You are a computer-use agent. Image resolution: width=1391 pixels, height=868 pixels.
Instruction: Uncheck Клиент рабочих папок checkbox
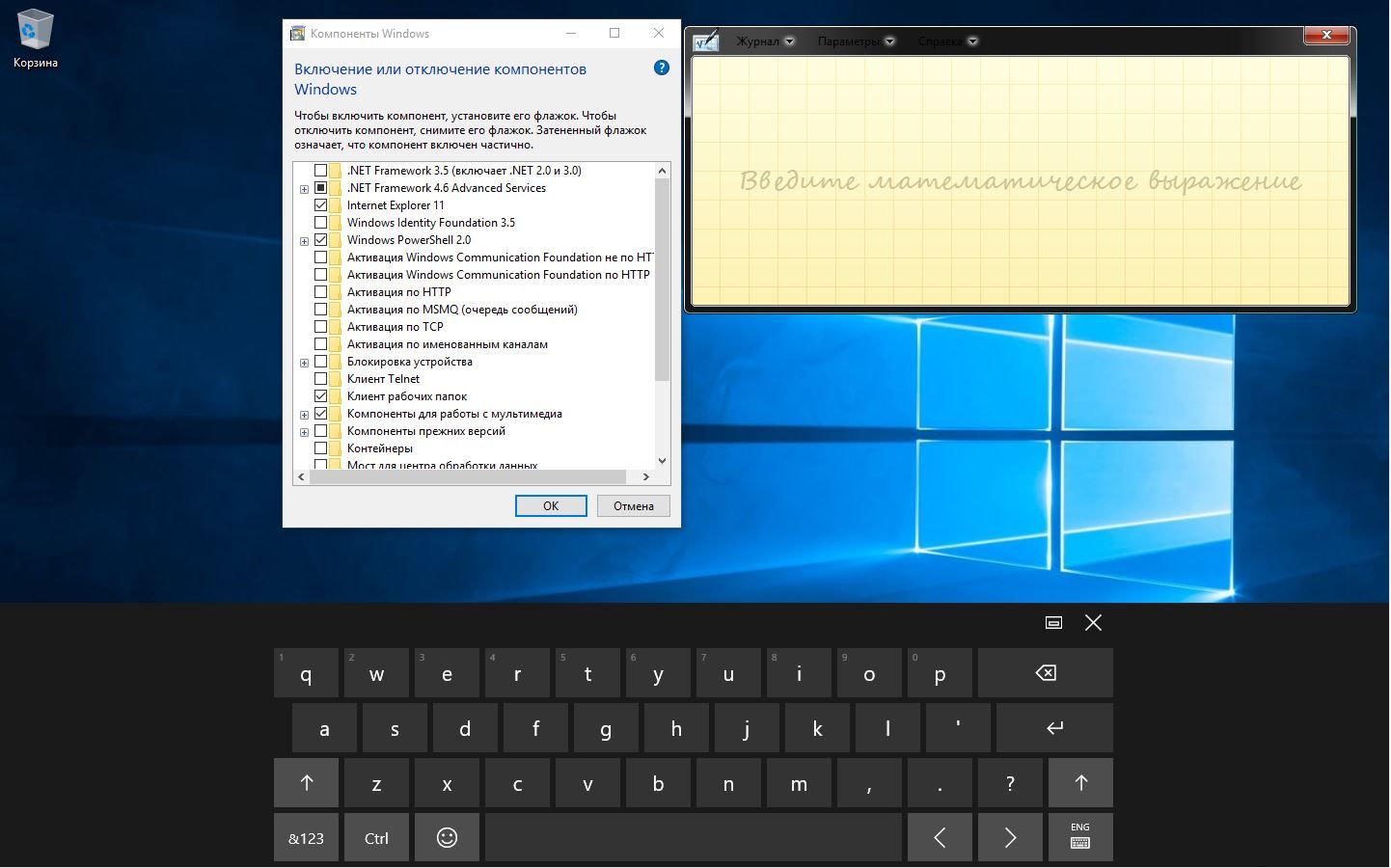tap(320, 396)
